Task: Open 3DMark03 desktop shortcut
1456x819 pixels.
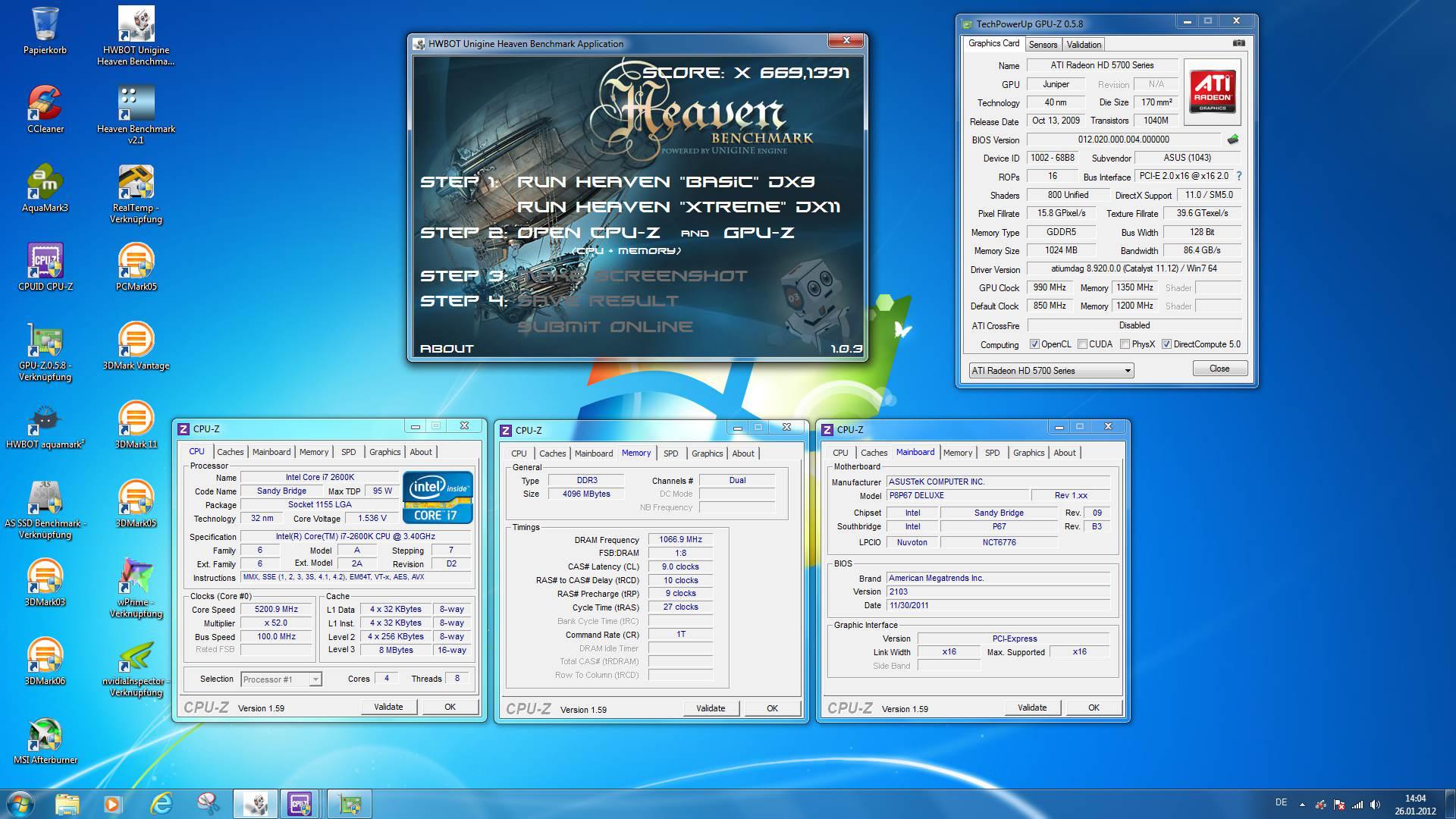Action: tap(45, 582)
